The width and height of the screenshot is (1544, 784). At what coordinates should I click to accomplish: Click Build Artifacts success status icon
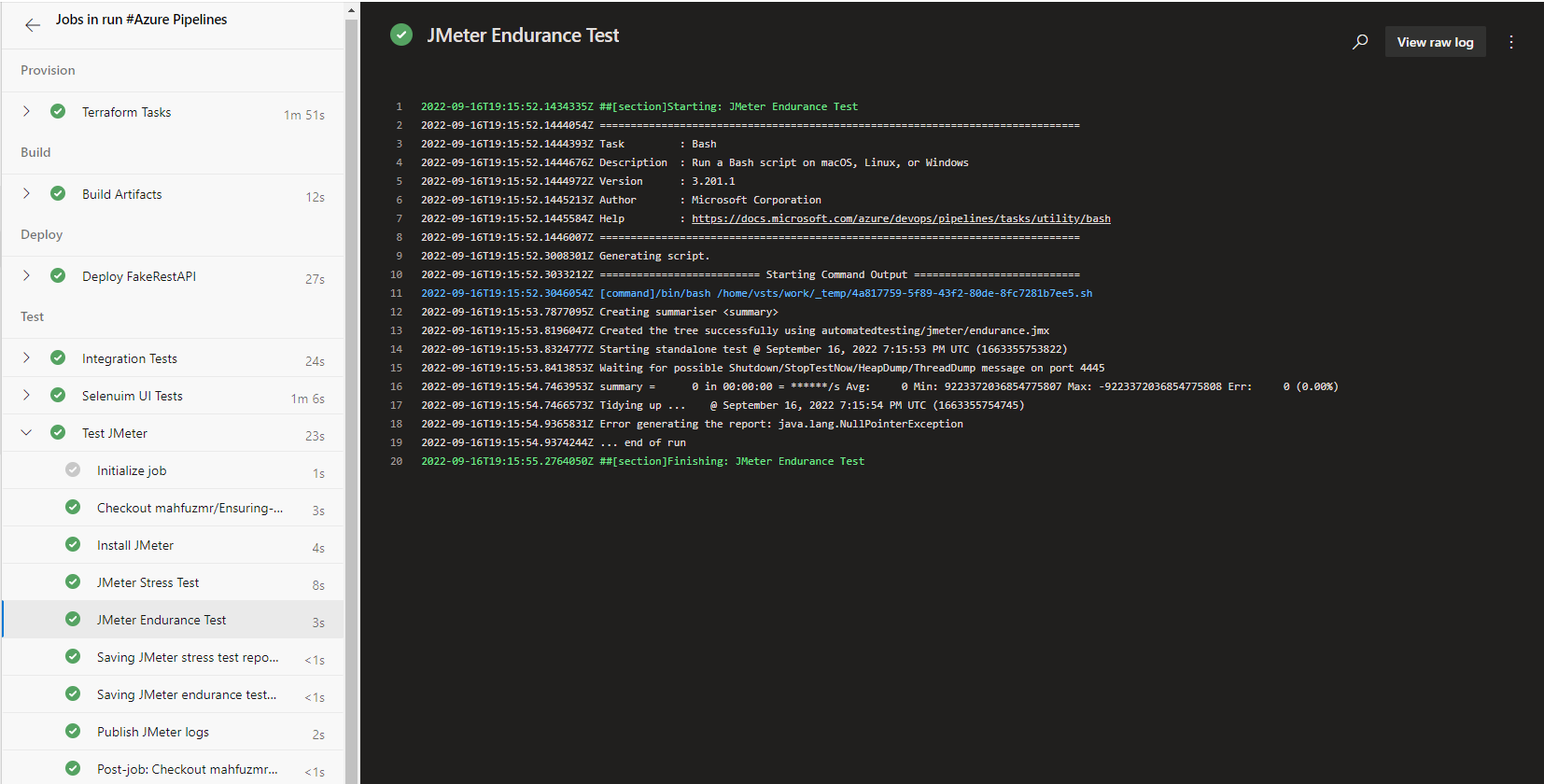click(x=58, y=193)
